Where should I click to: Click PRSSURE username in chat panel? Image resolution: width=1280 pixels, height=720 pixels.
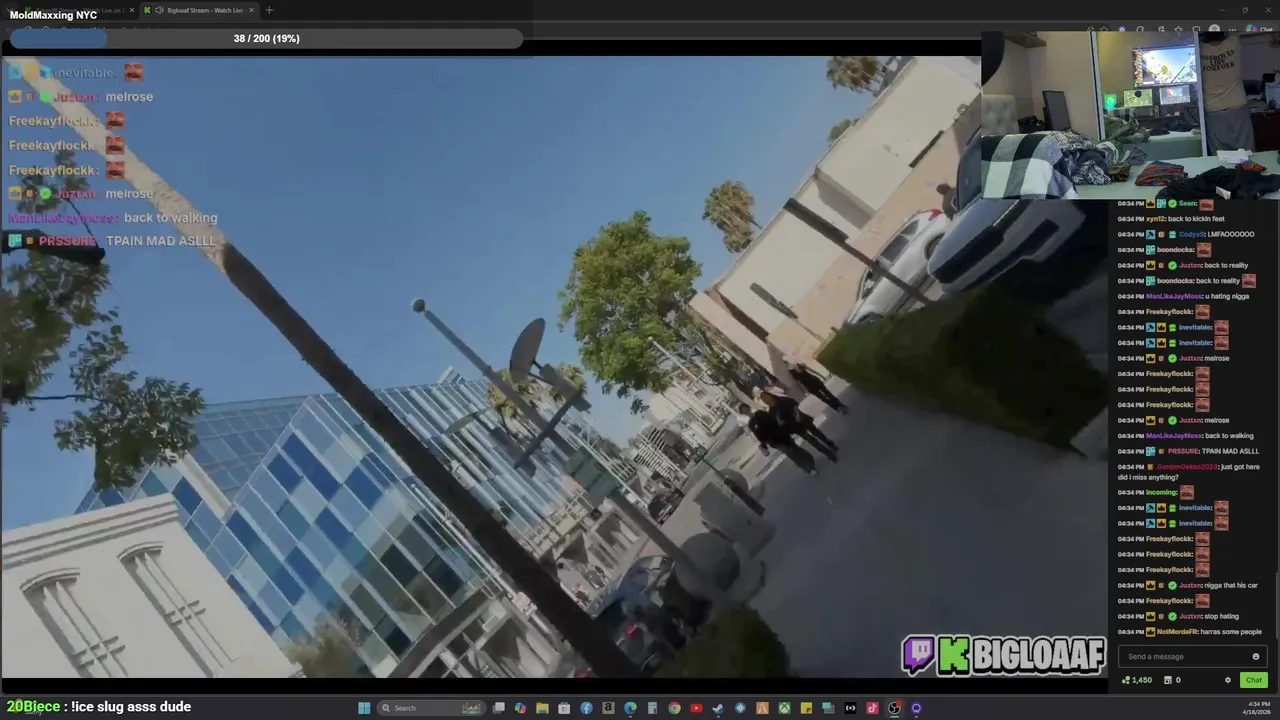(1183, 451)
